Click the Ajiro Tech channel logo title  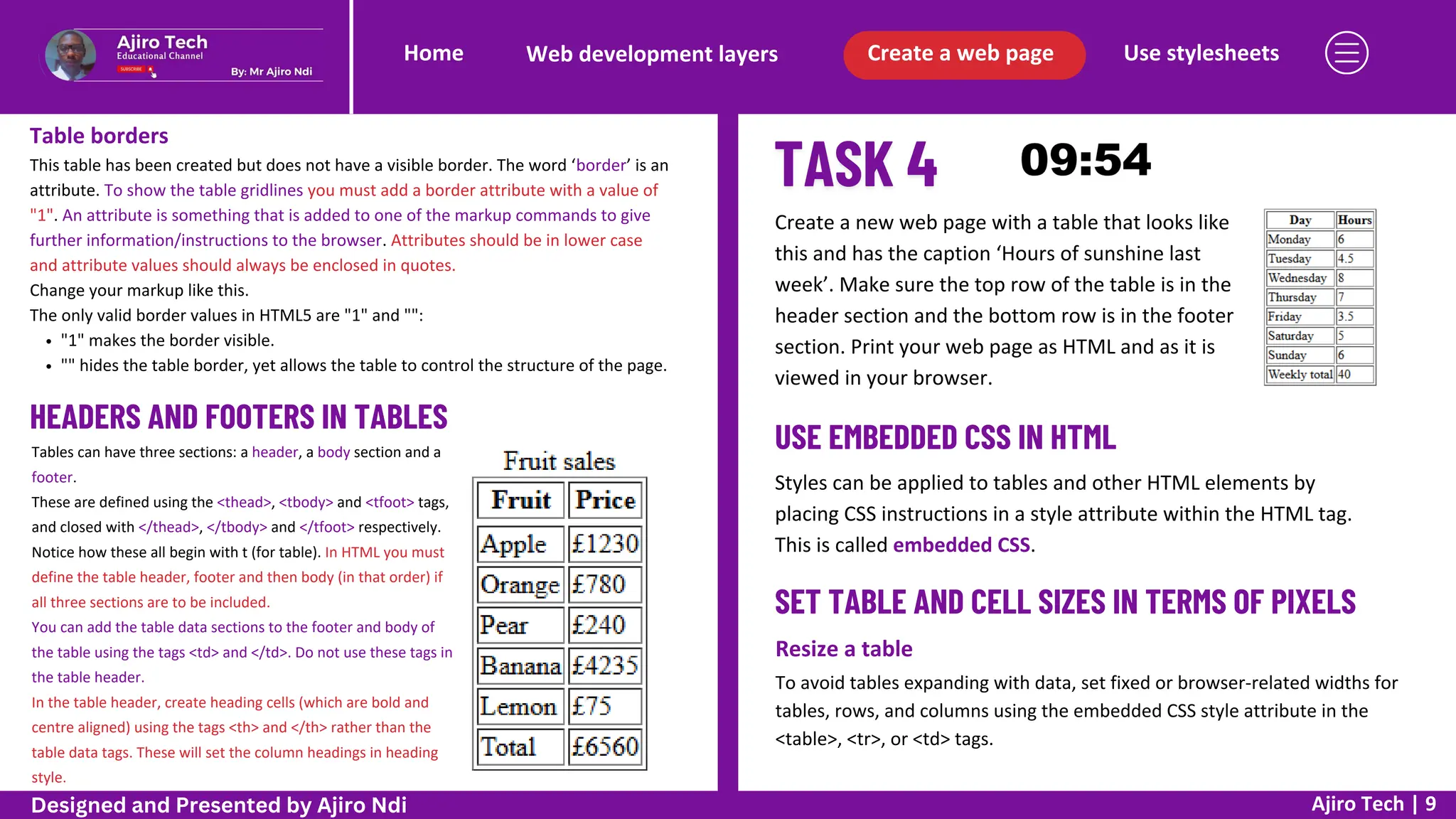tap(162, 43)
